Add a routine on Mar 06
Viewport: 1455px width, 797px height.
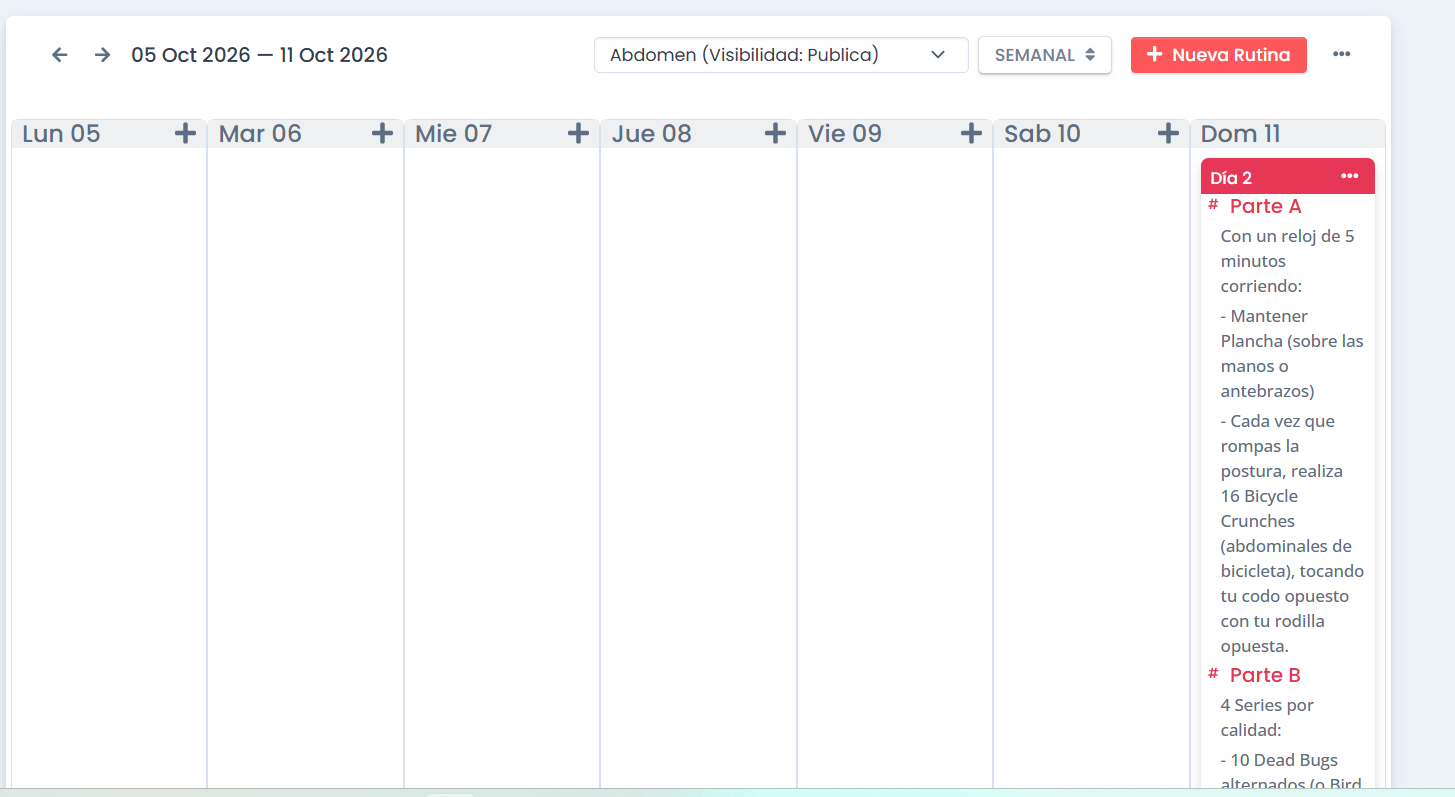click(382, 134)
